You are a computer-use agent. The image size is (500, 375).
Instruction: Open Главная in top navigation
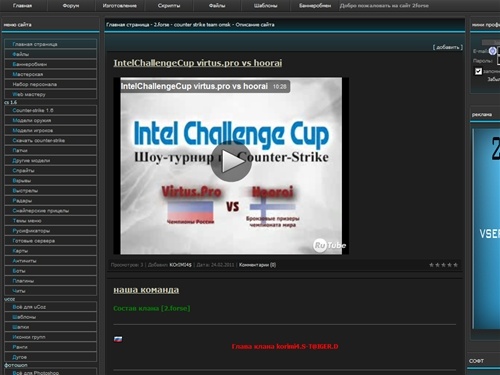22,6
